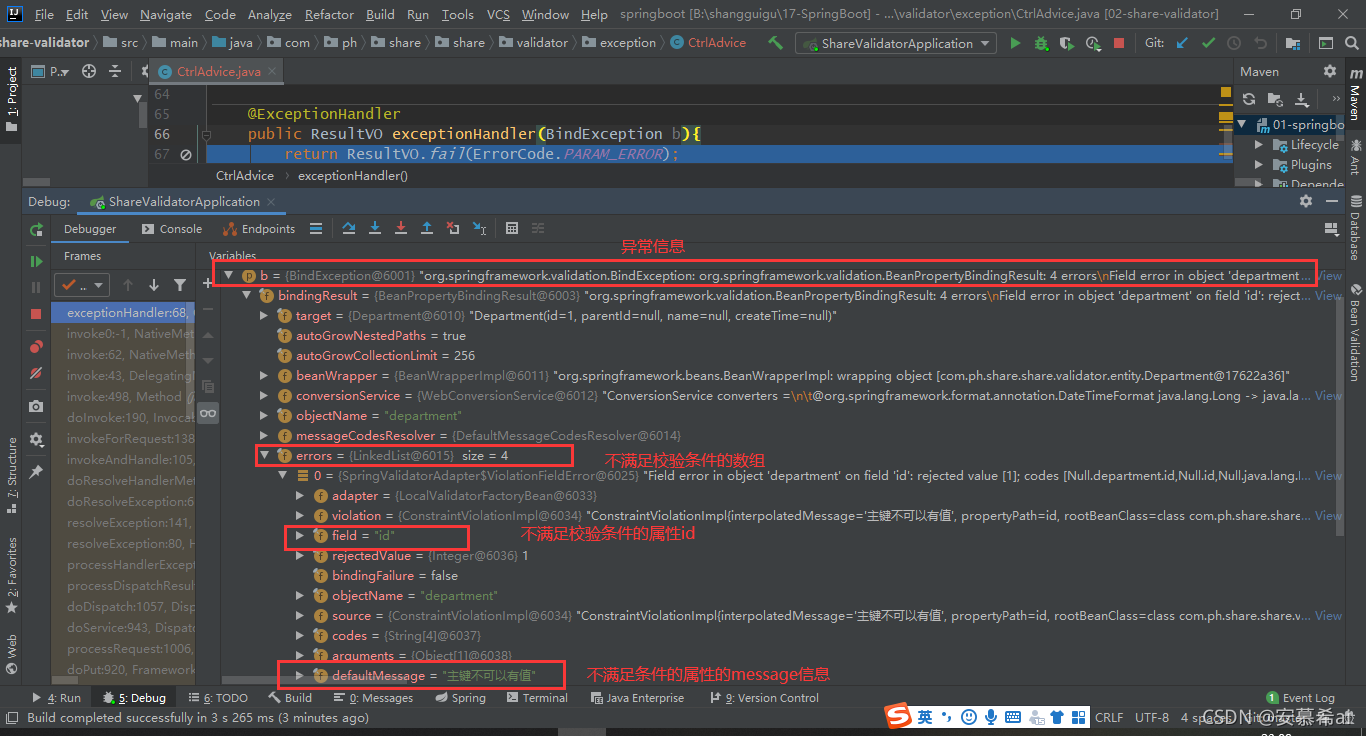Image resolution: width=1366 pixels, height=736 pixels.
Task: Open thread selector dropdown in Frames
Action: click(x=81, y=285)
